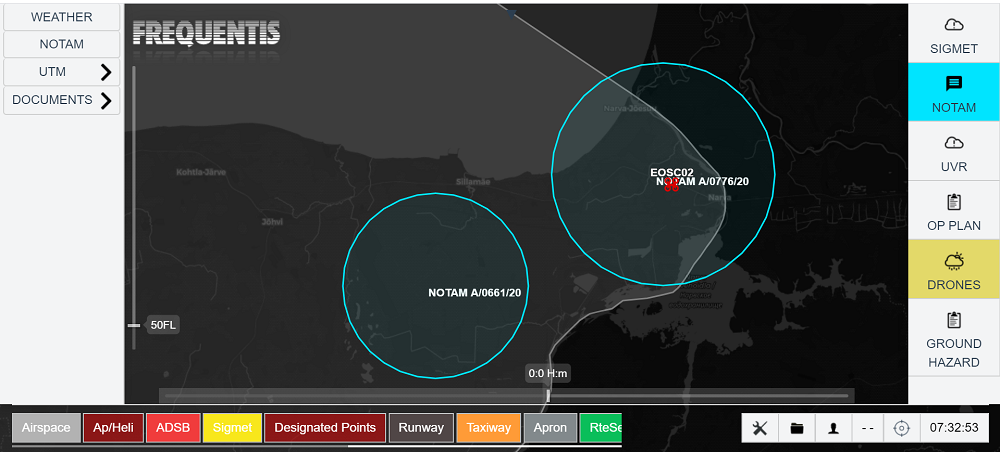1000x452 pixels.
Task: Click the time slider handle at 0:0 H:m
Action: point(548,395)
